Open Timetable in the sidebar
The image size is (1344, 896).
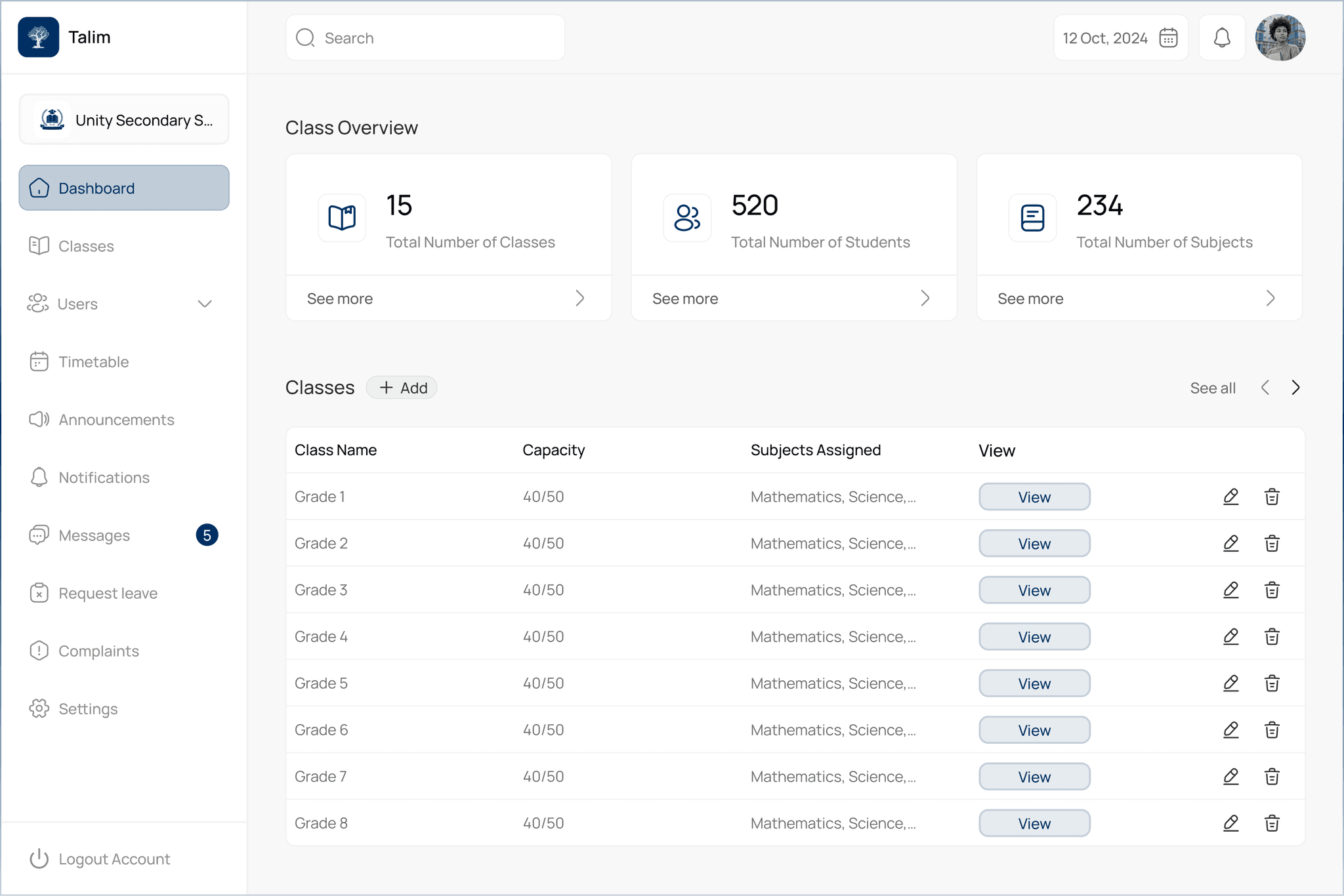click(x=93, y=361)
